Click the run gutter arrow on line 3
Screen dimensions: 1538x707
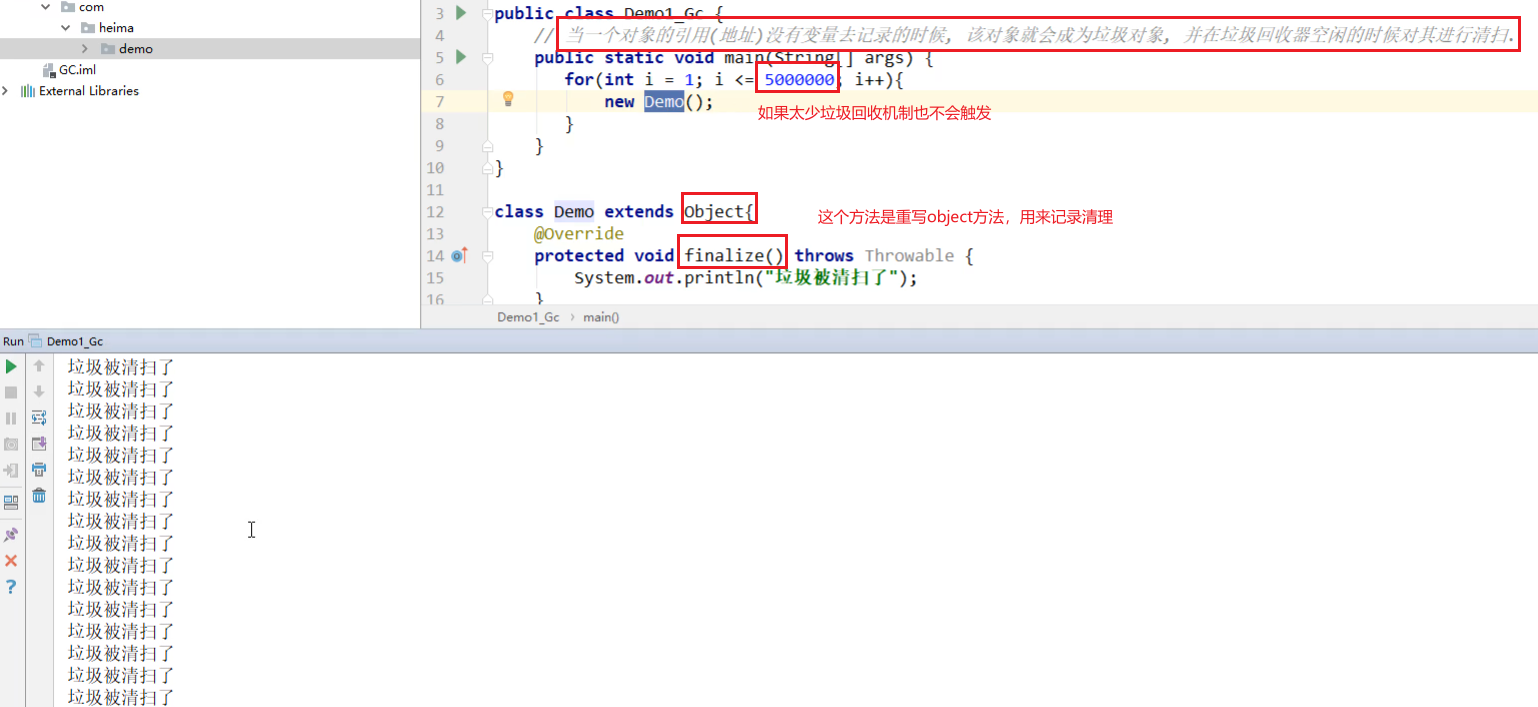(461, 13)
